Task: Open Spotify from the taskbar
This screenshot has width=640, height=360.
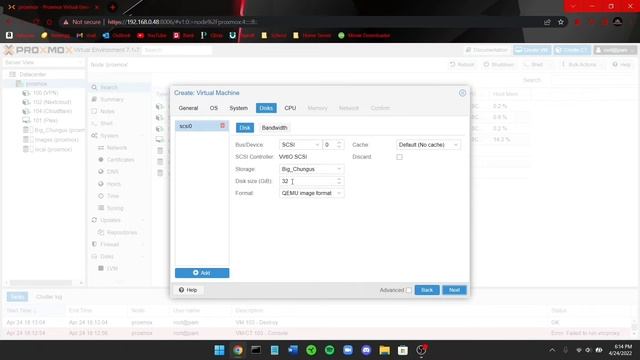Action: (329, 350)
